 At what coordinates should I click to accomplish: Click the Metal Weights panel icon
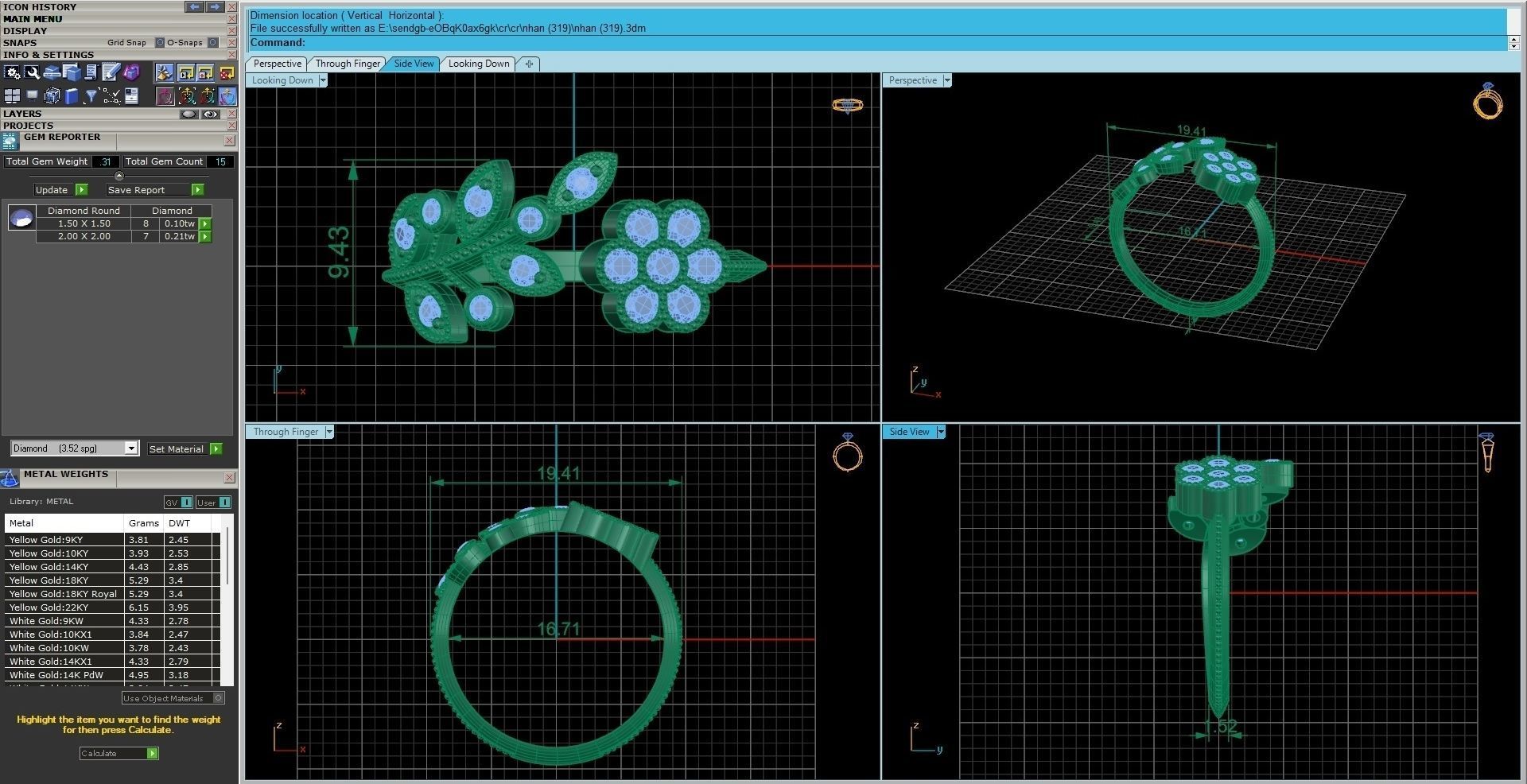pyautogui.click(x=10, y=479)
